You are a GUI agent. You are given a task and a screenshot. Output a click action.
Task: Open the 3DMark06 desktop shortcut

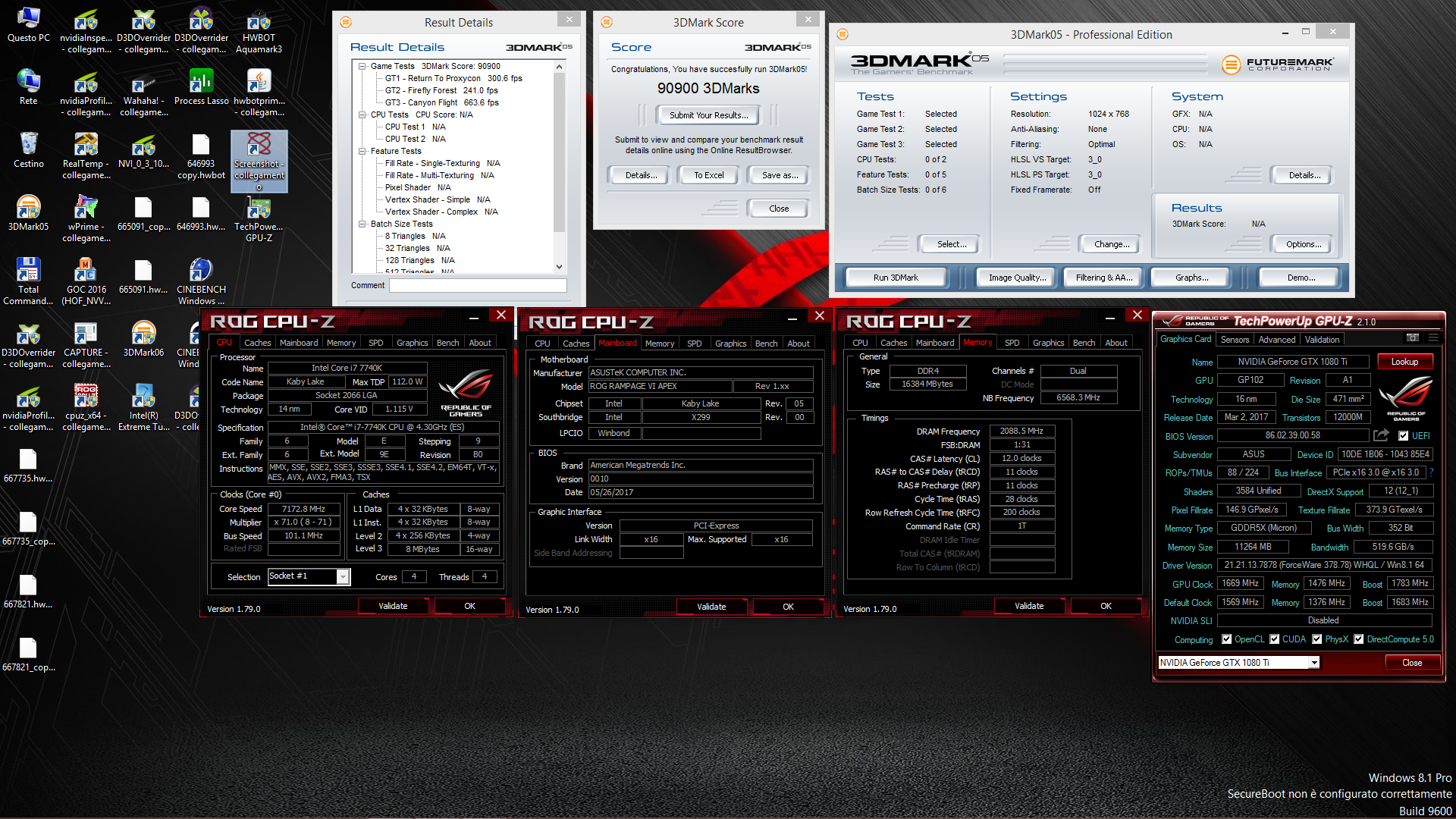click(143, 339)
